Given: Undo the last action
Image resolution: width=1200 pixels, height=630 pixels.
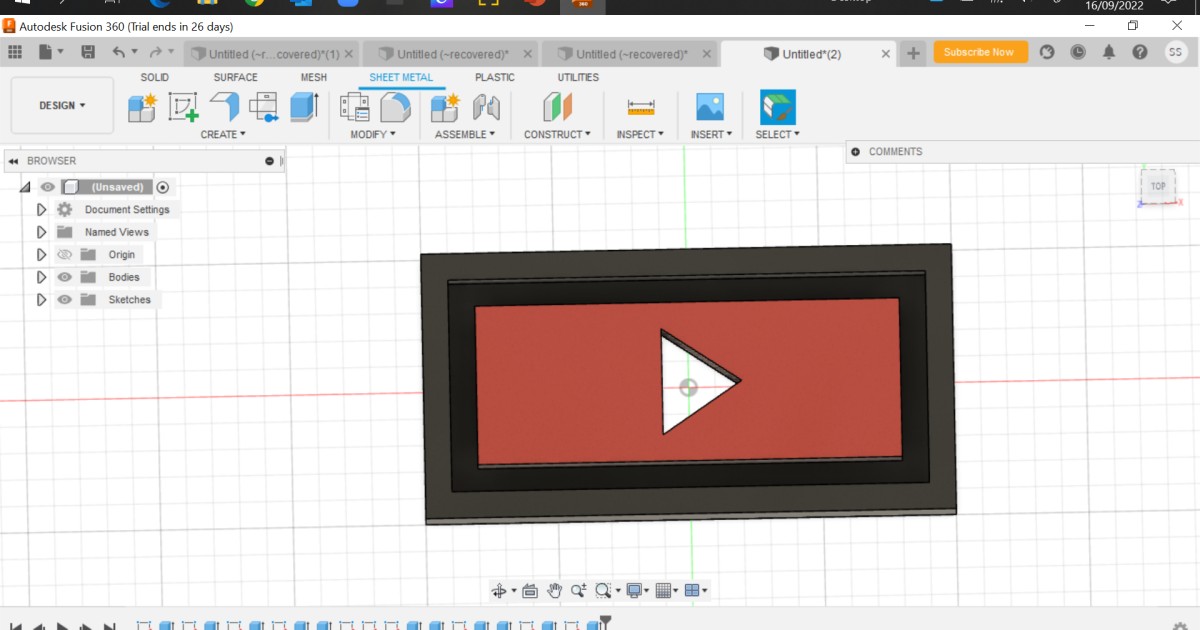Looking at the screenshot, I should (x=120, y=52).
